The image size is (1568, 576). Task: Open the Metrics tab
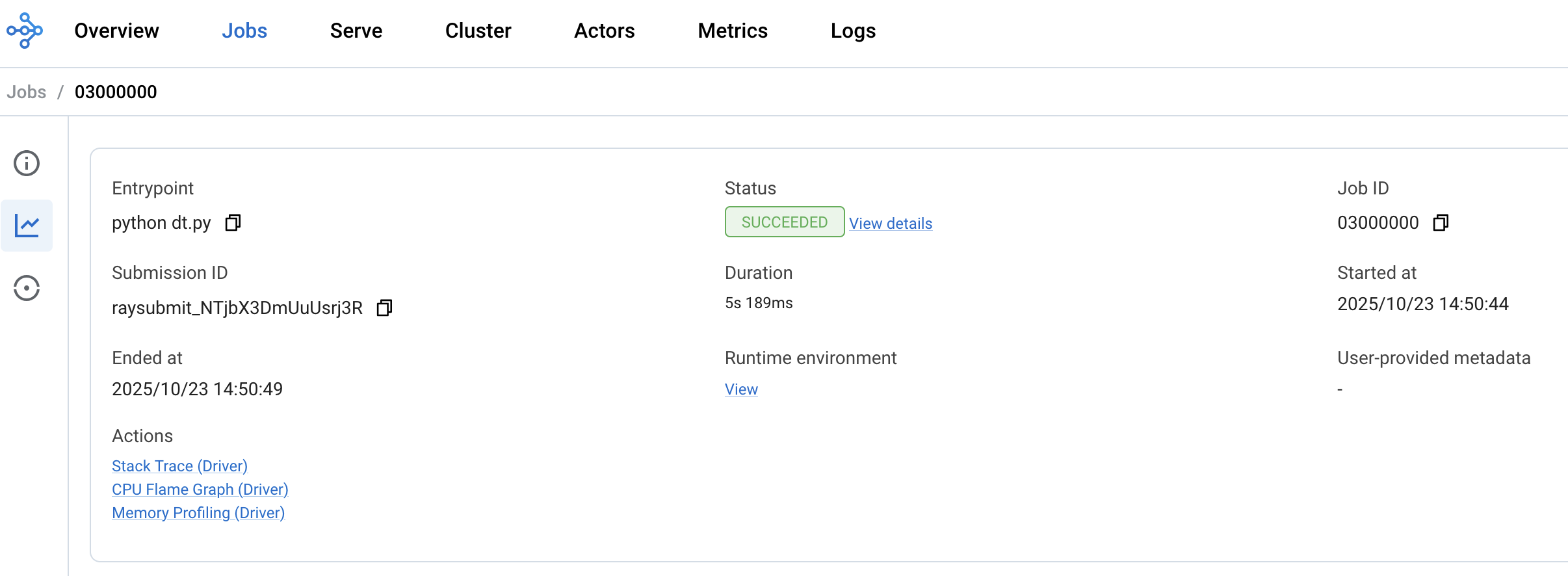coord(732,31)
